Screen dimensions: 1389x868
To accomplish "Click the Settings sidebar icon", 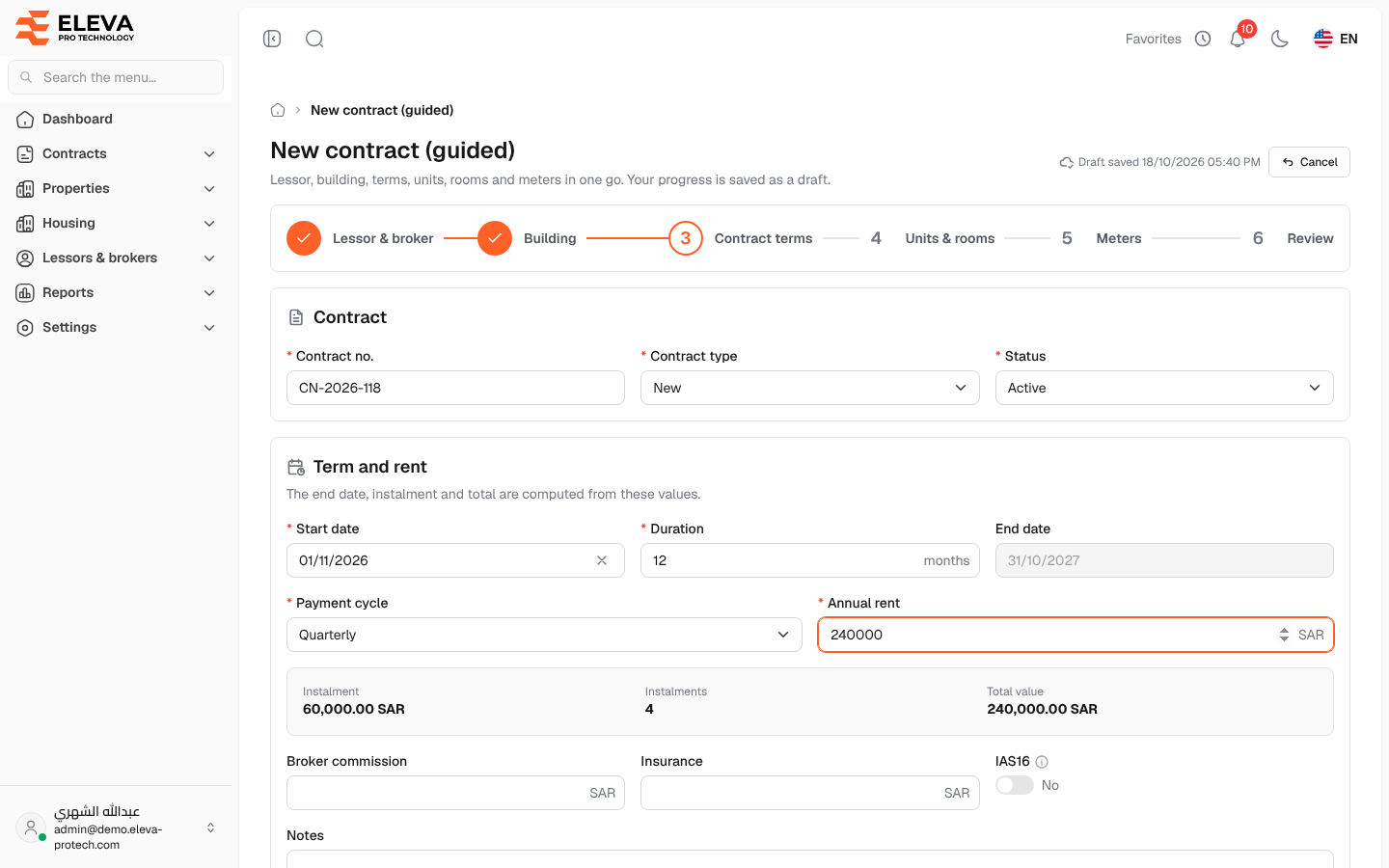I will pos(25,327).
